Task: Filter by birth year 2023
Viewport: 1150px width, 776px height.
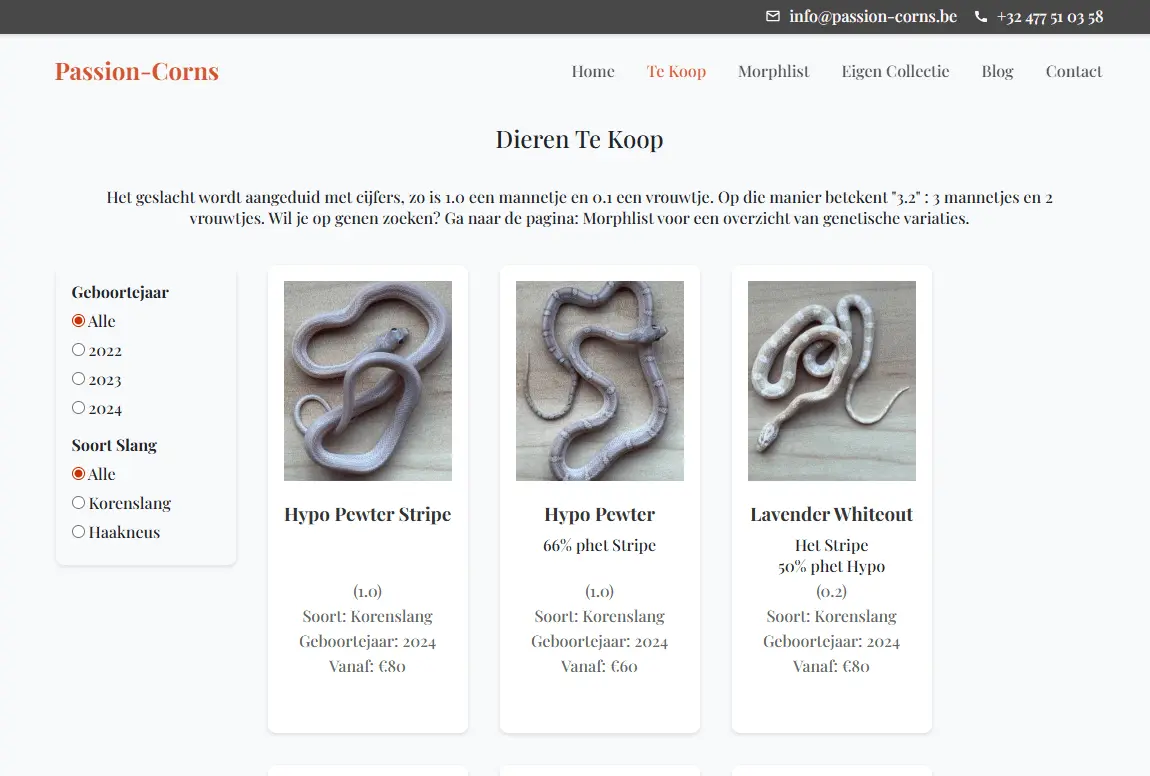Action: [x=79, y=379]
